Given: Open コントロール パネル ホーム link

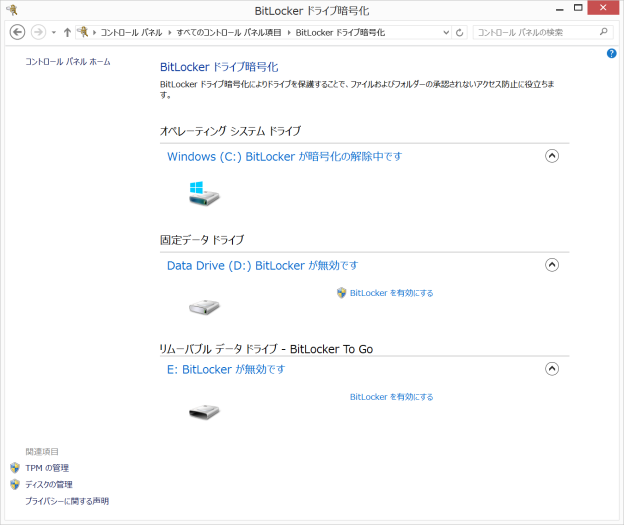Looking at the screenshot, I should coord(68,62).
